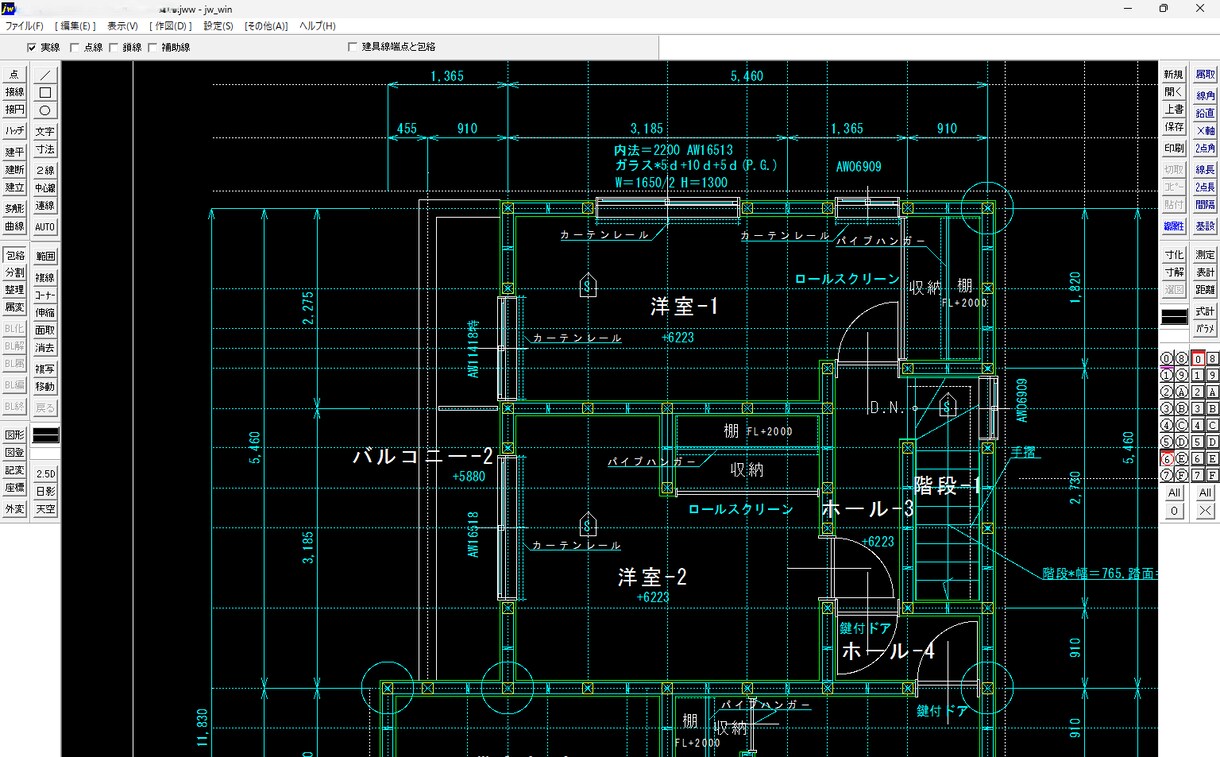This screenshot has width=1220, height=757.
Task: Activate the AUTO mode button
Action: click(x=45, y=227)
